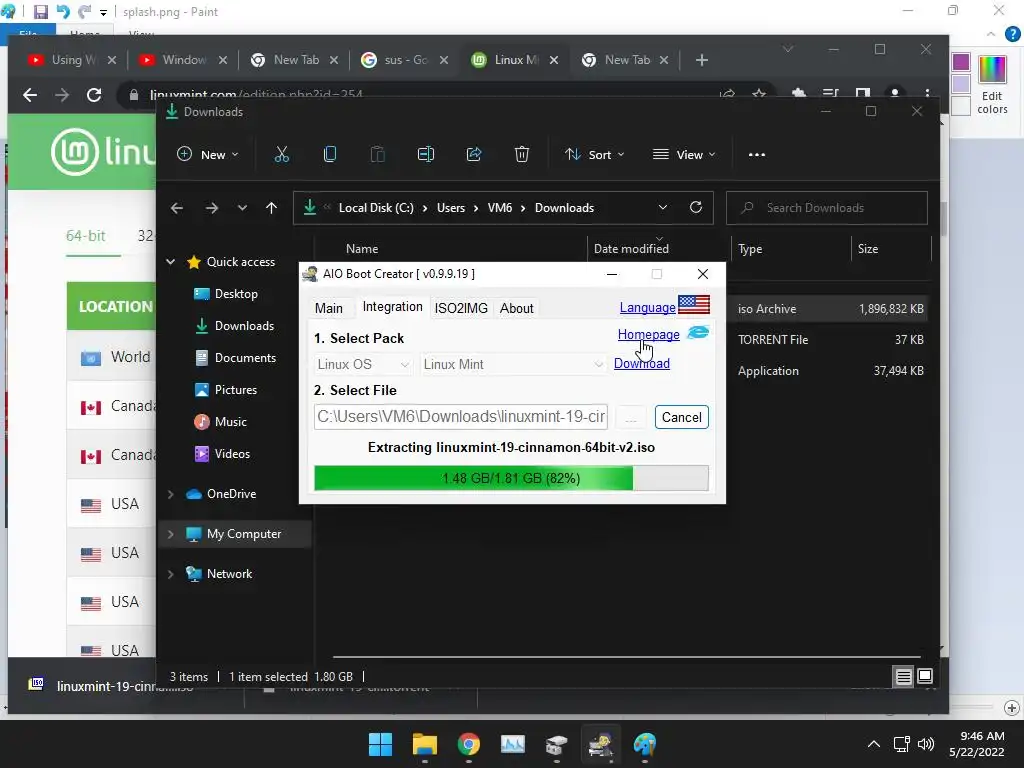1024x768 pixels.
Task: Click the US flag language icon
Action: click(x=694, y=305)
